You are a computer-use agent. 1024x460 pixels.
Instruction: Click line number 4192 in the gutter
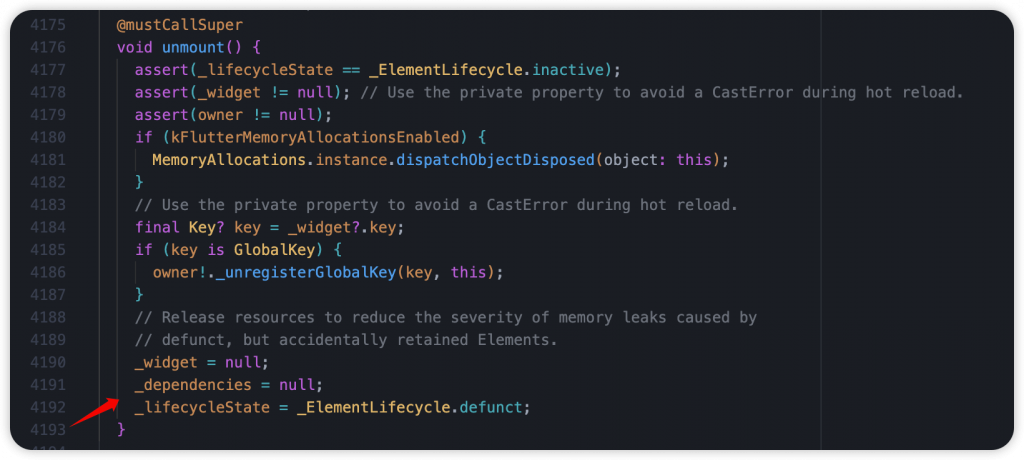point(48,407)
